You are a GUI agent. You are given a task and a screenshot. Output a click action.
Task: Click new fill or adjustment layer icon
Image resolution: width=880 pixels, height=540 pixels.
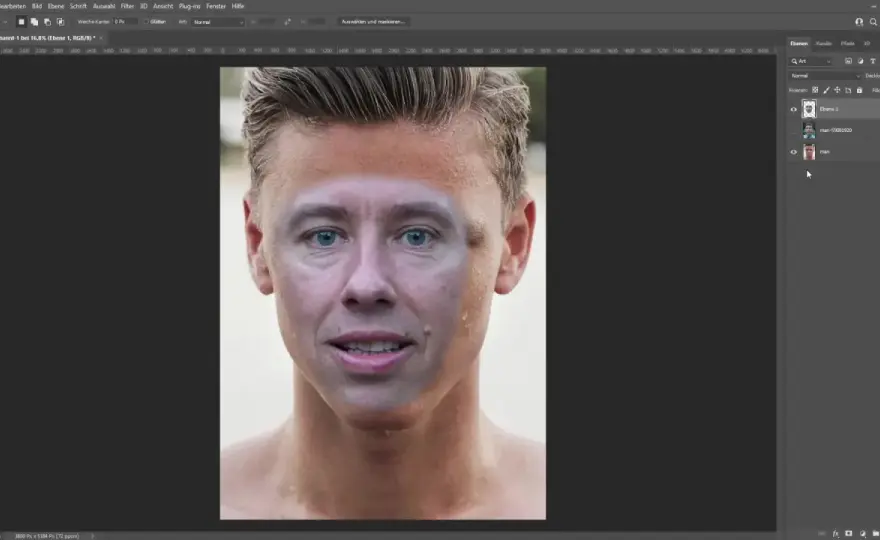coord(863,533)
